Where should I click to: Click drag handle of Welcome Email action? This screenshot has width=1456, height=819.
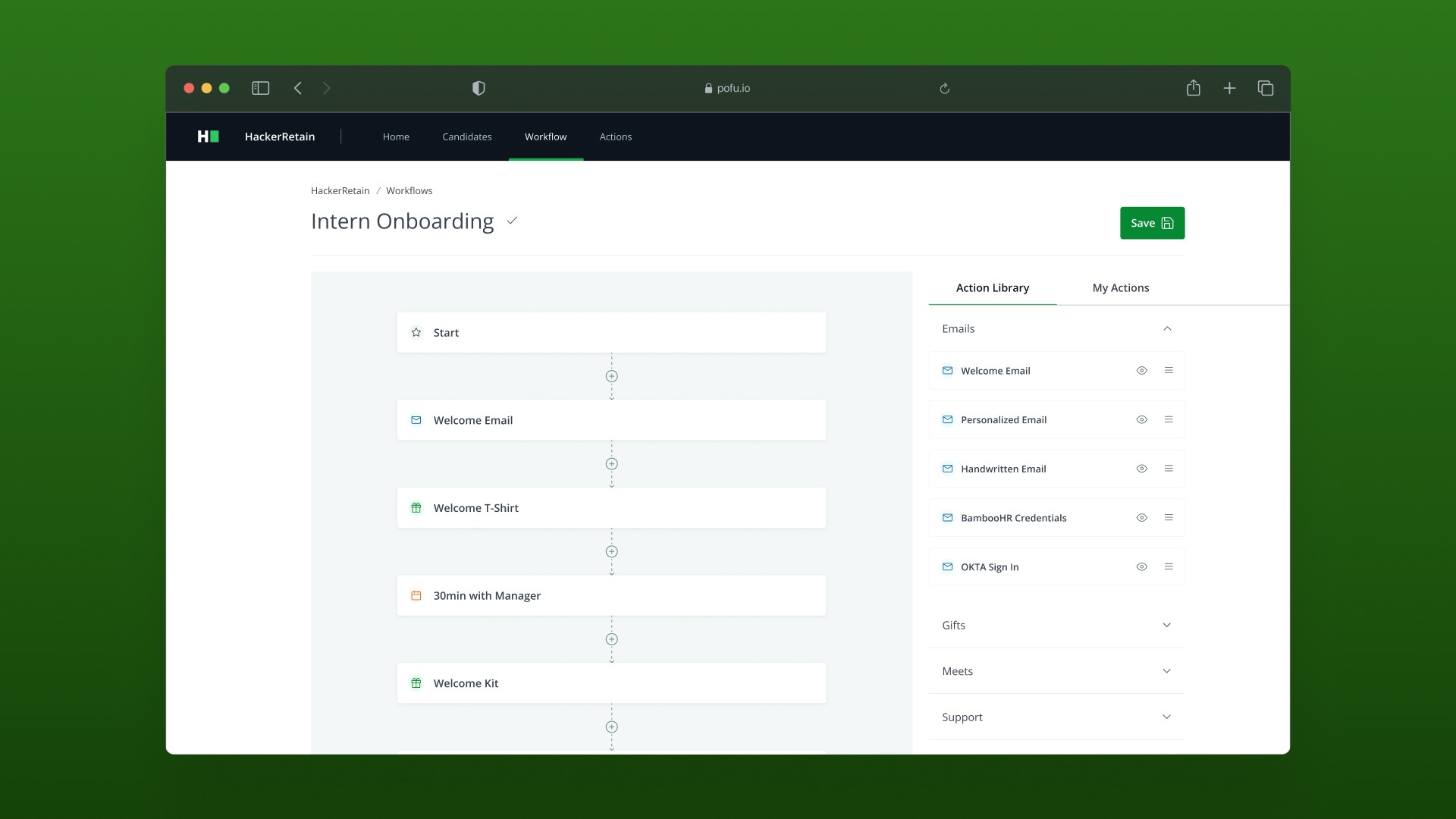click(1169, 370)
